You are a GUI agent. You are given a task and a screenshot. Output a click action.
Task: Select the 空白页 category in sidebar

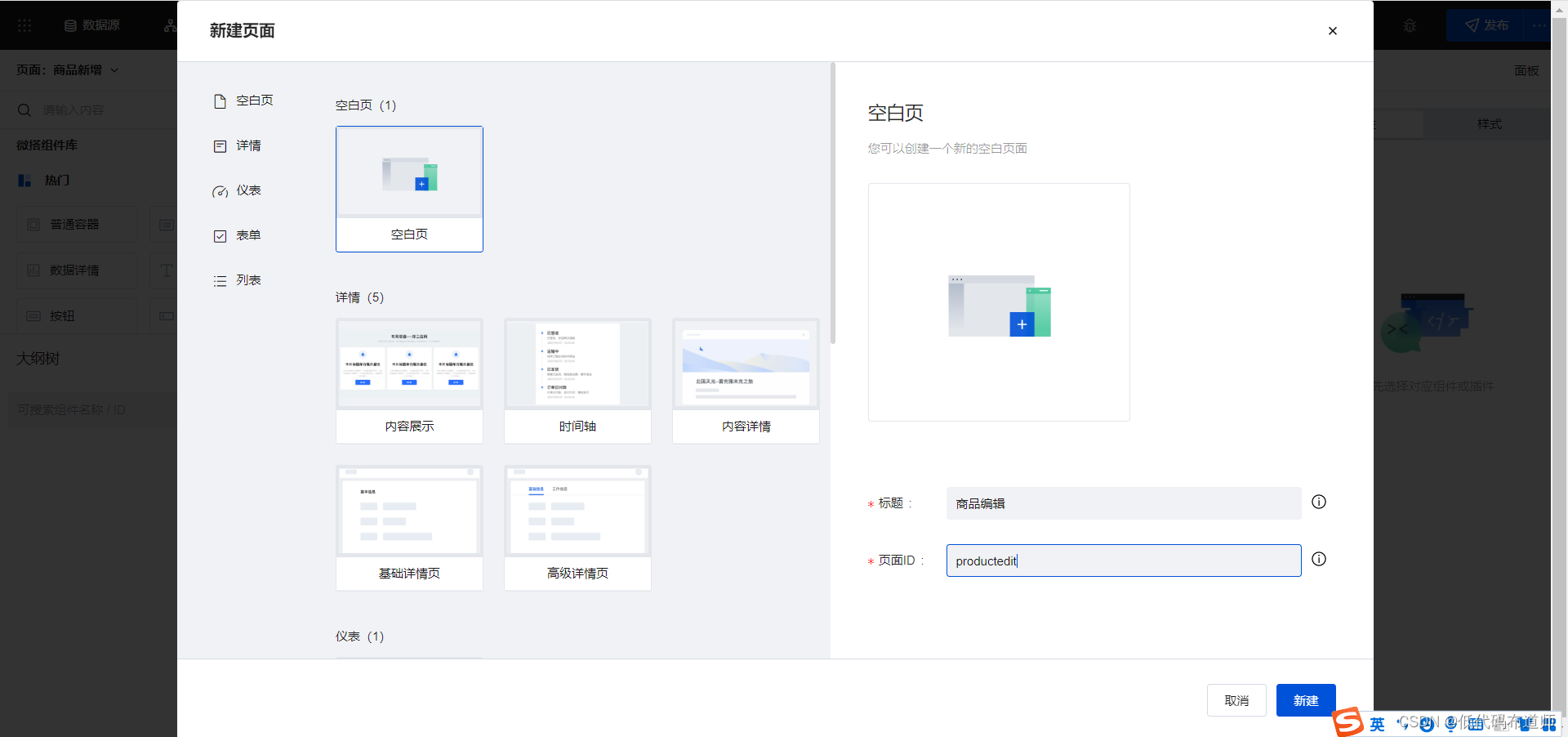tap(243, 100)
